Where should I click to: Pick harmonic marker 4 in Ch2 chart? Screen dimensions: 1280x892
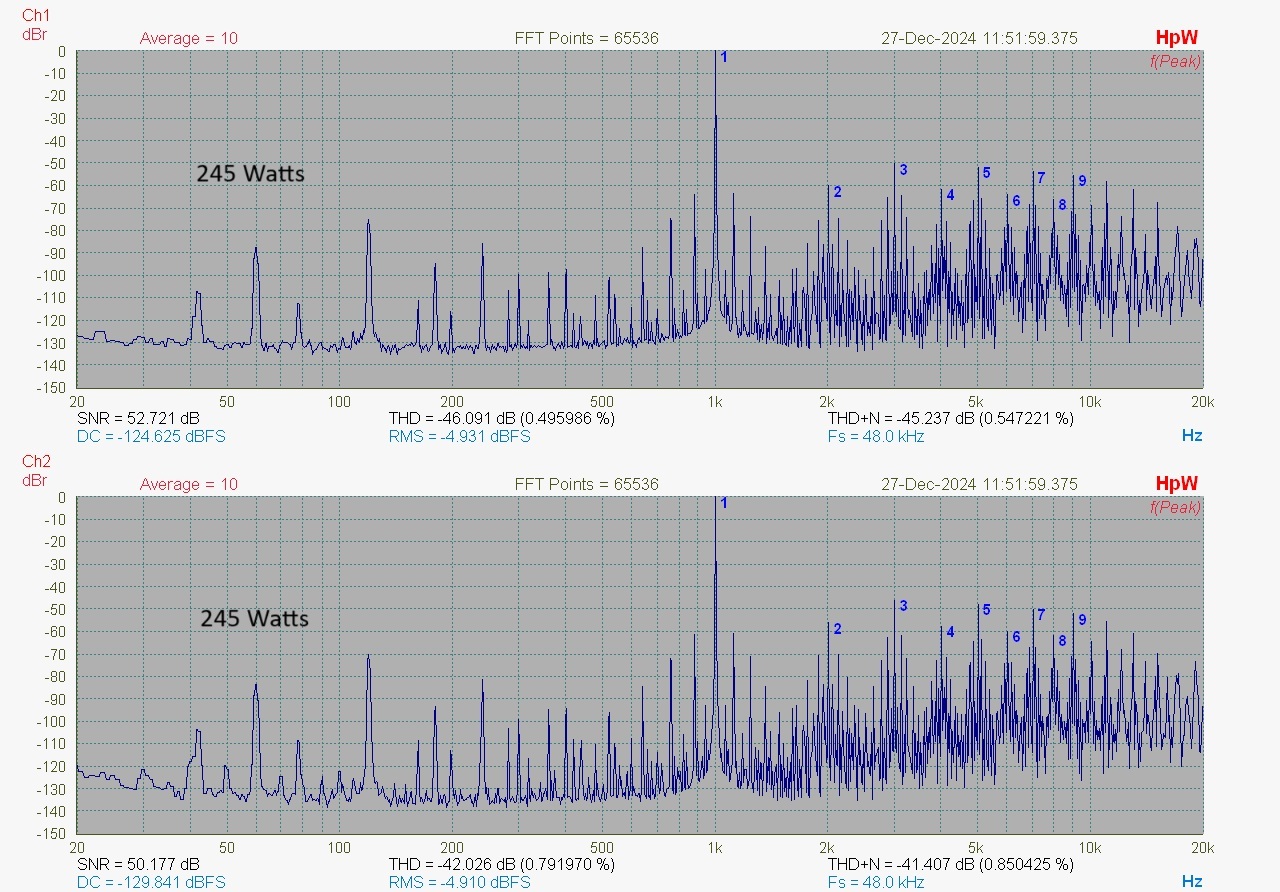950,632
